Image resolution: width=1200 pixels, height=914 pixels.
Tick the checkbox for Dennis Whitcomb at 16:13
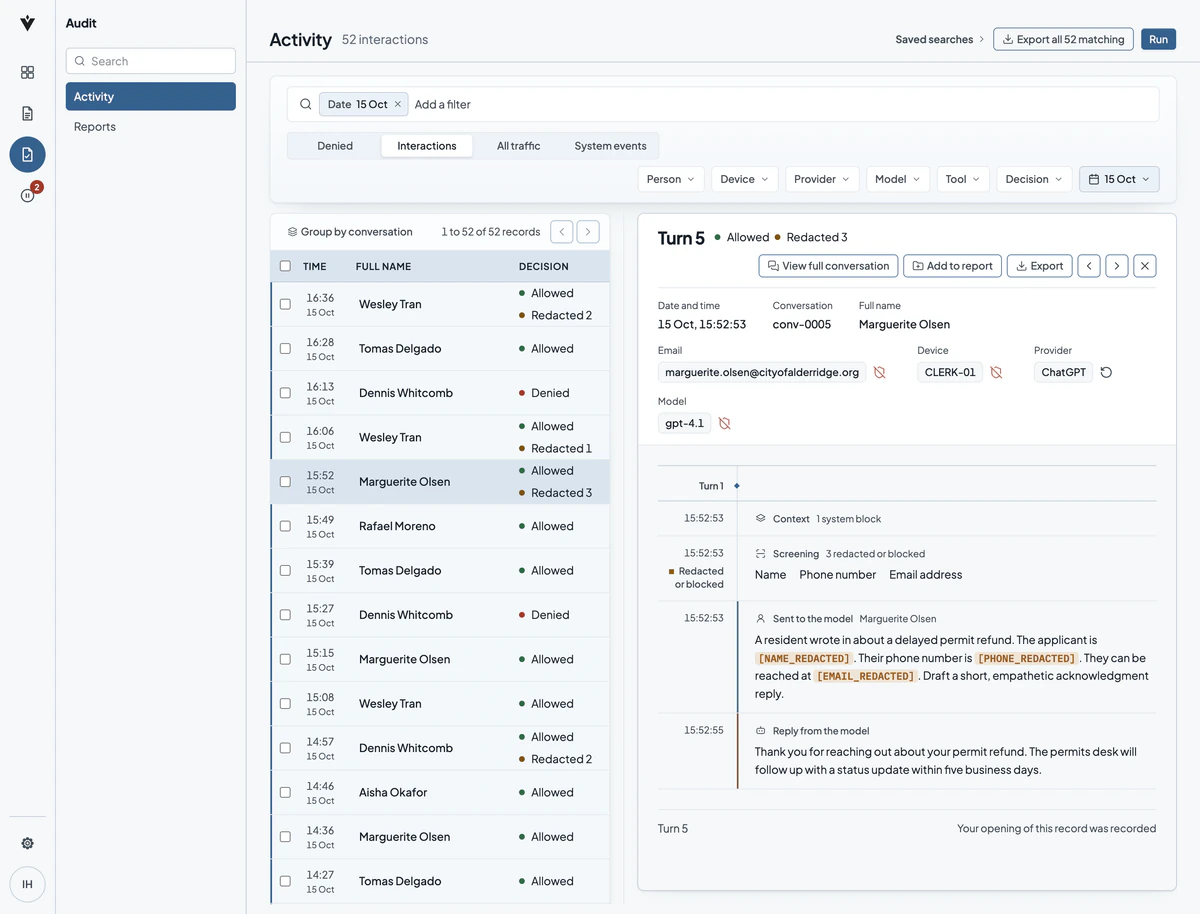point(285,393)
